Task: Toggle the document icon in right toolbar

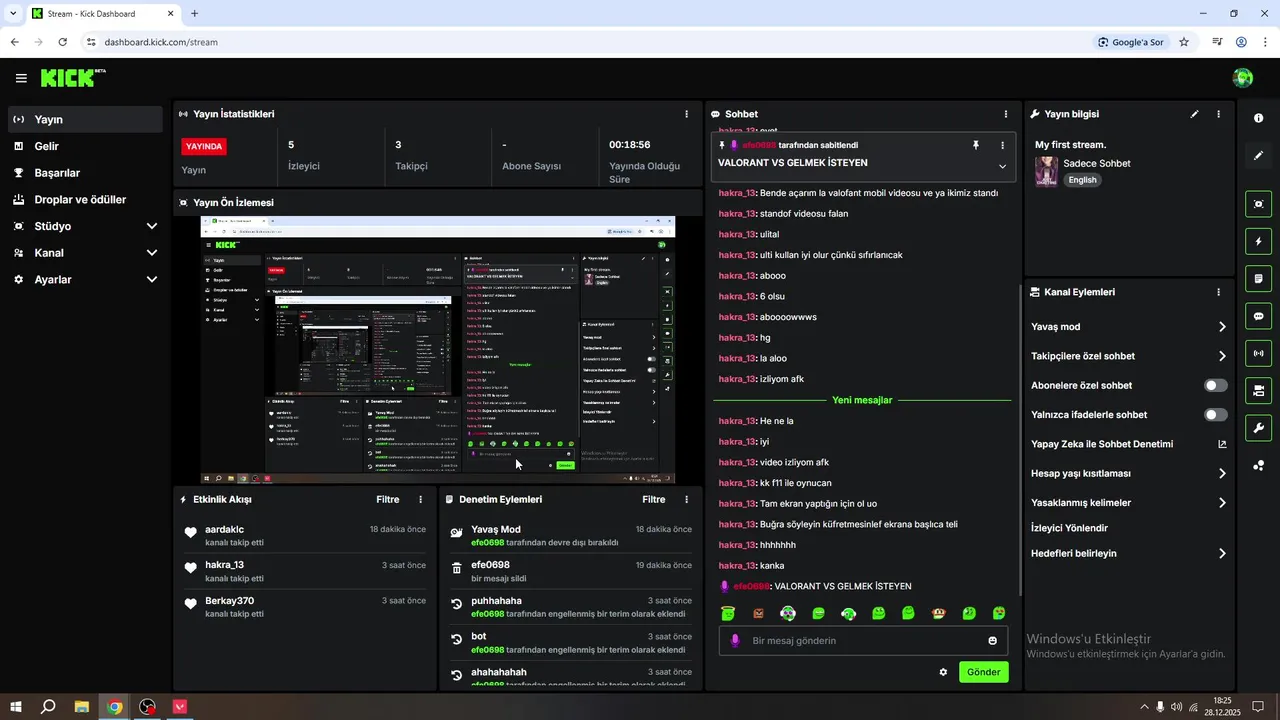Action: pos(1258,278)
